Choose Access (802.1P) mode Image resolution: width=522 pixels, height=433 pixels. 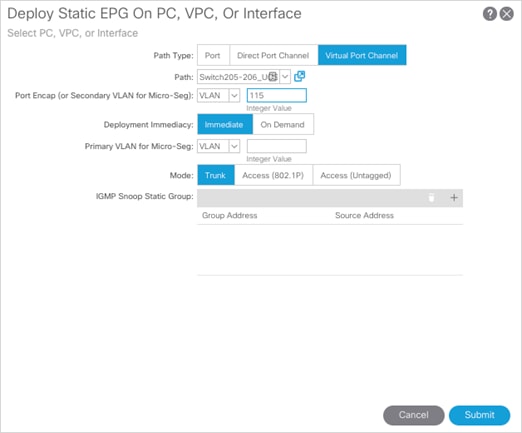[x=273, y=175]
